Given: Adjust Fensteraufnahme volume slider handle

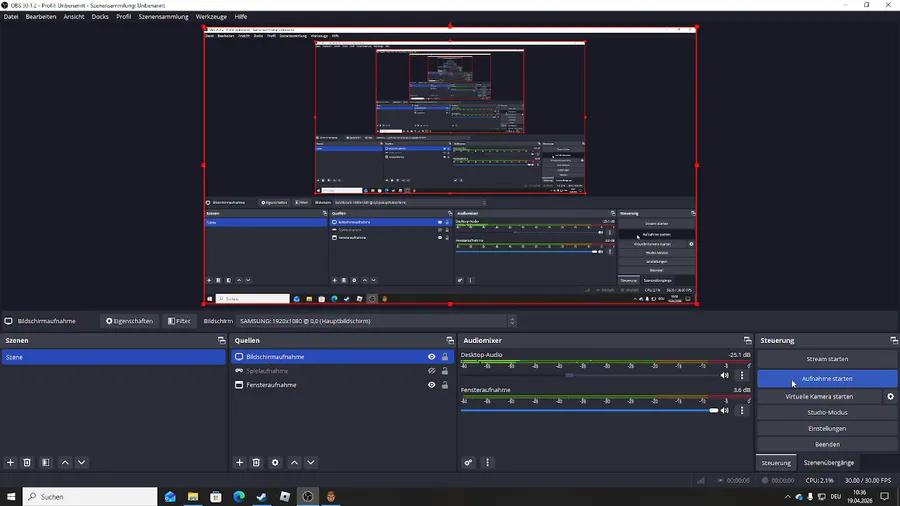Looking at the screenshot, I should (x=713, y=410).
